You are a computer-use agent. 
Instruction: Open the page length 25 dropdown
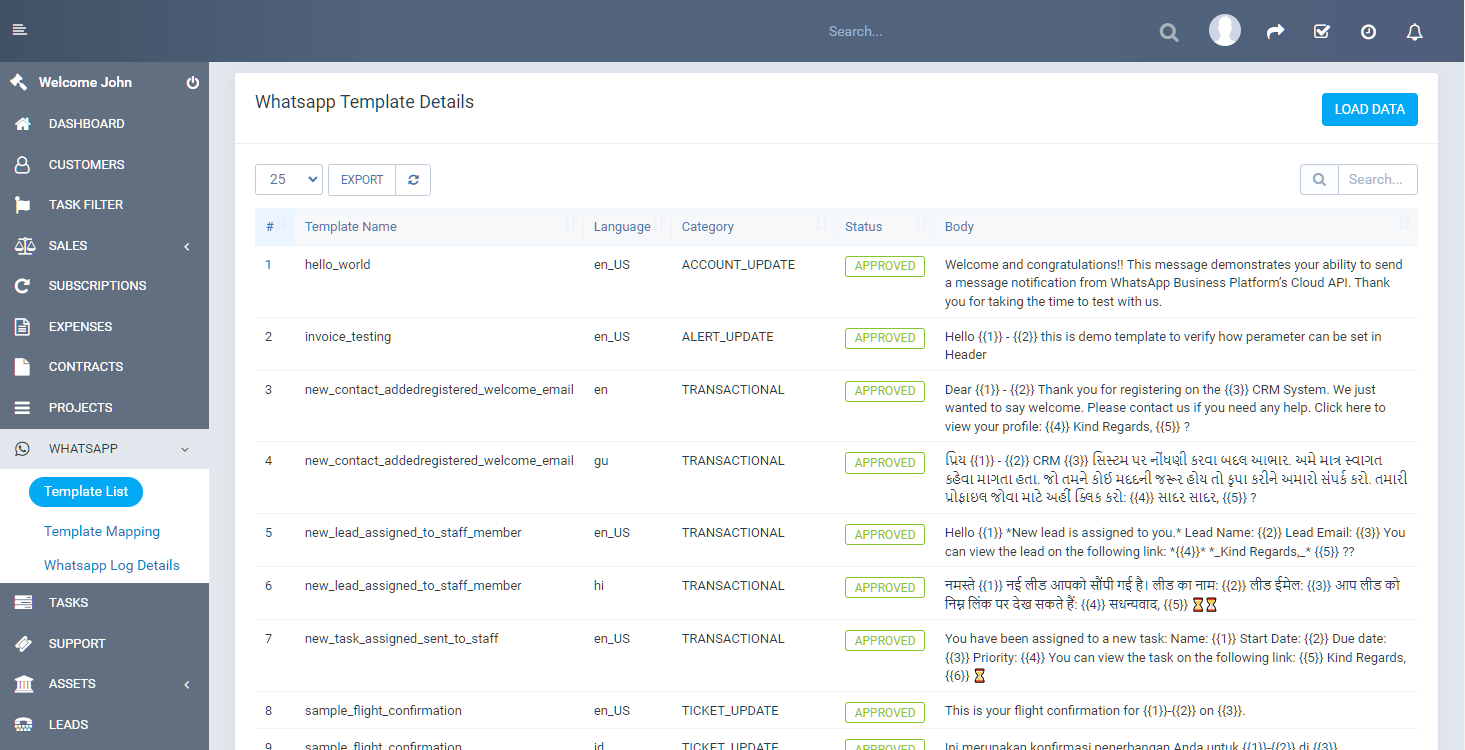point(289,180)
